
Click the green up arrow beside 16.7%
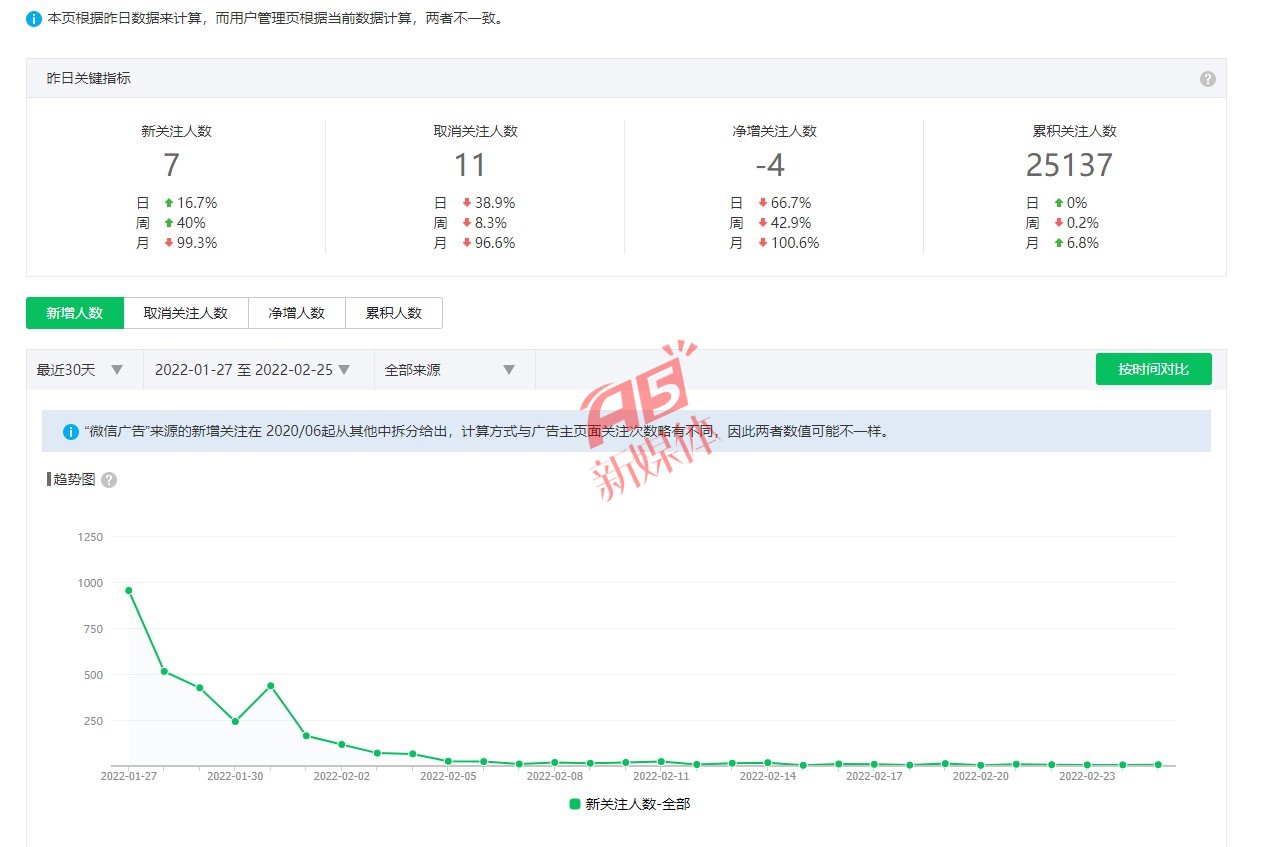click(x=169, y=203)
